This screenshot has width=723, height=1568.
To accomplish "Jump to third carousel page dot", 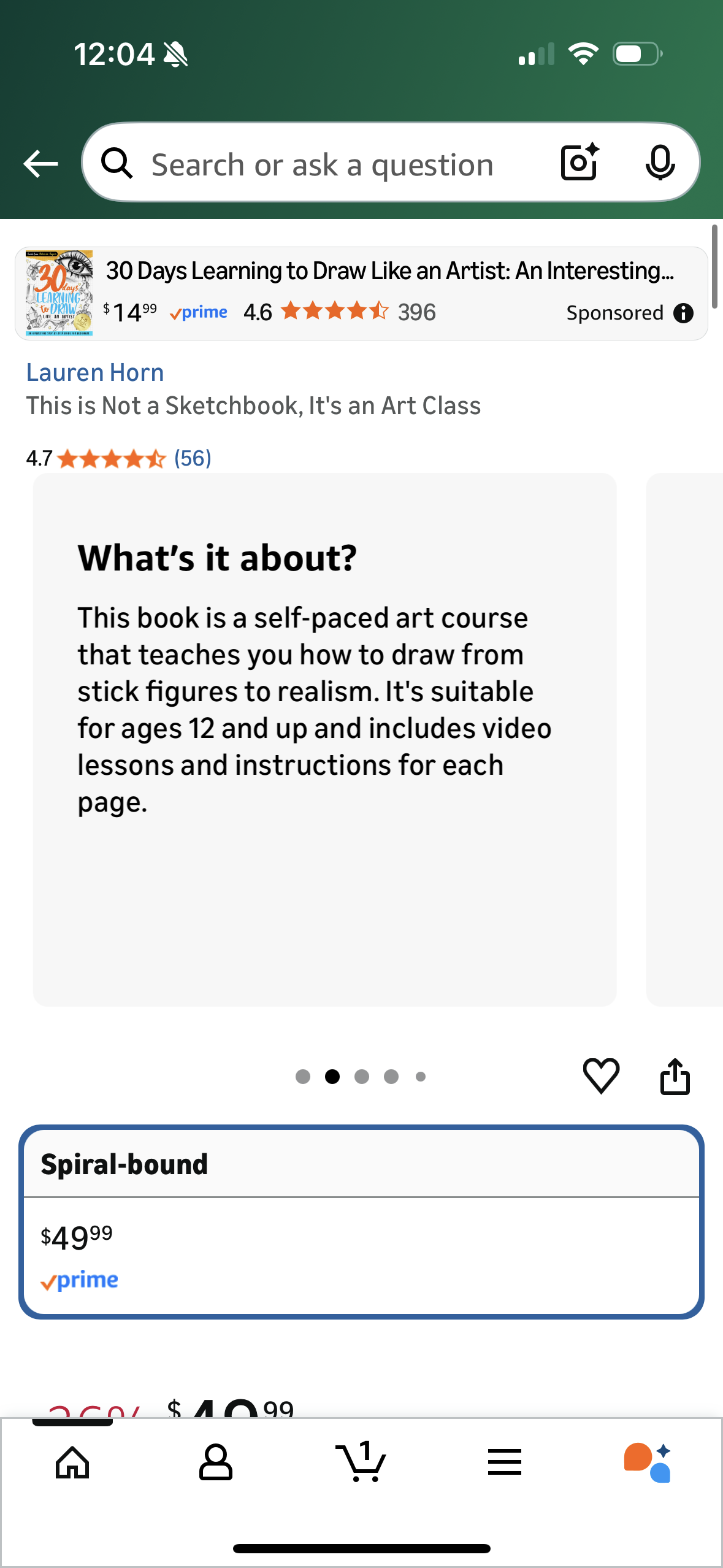I will tap(362, 1077).
